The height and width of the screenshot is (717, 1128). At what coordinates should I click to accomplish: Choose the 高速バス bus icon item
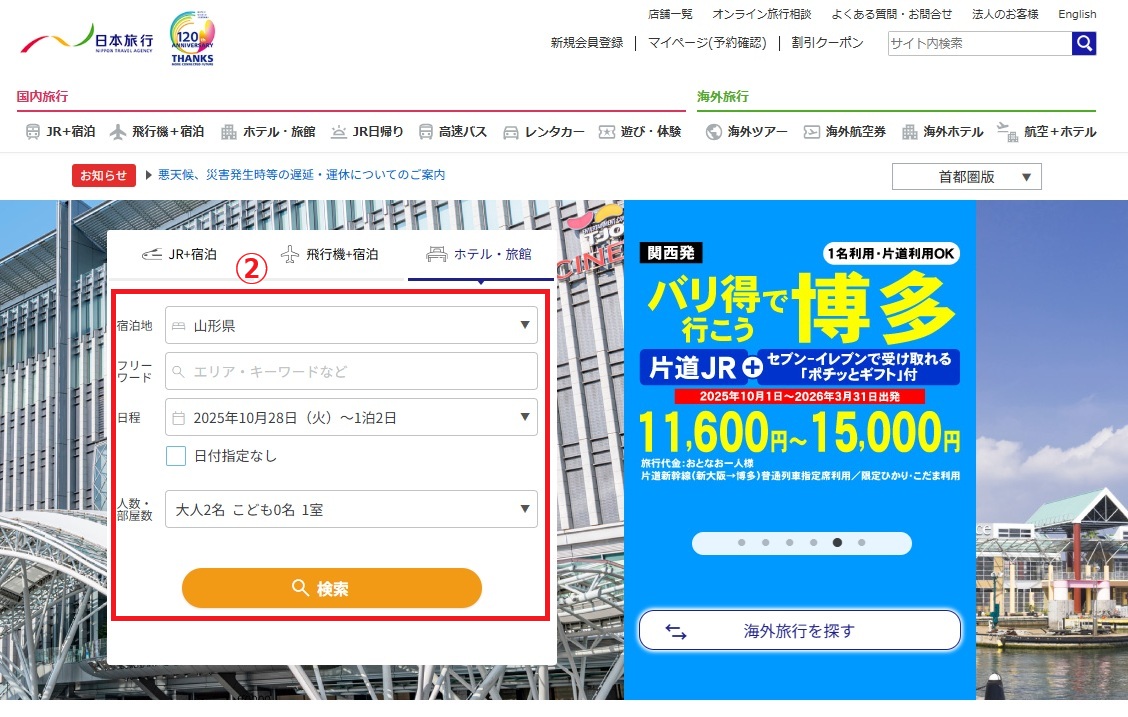click(x=426, y=132)
